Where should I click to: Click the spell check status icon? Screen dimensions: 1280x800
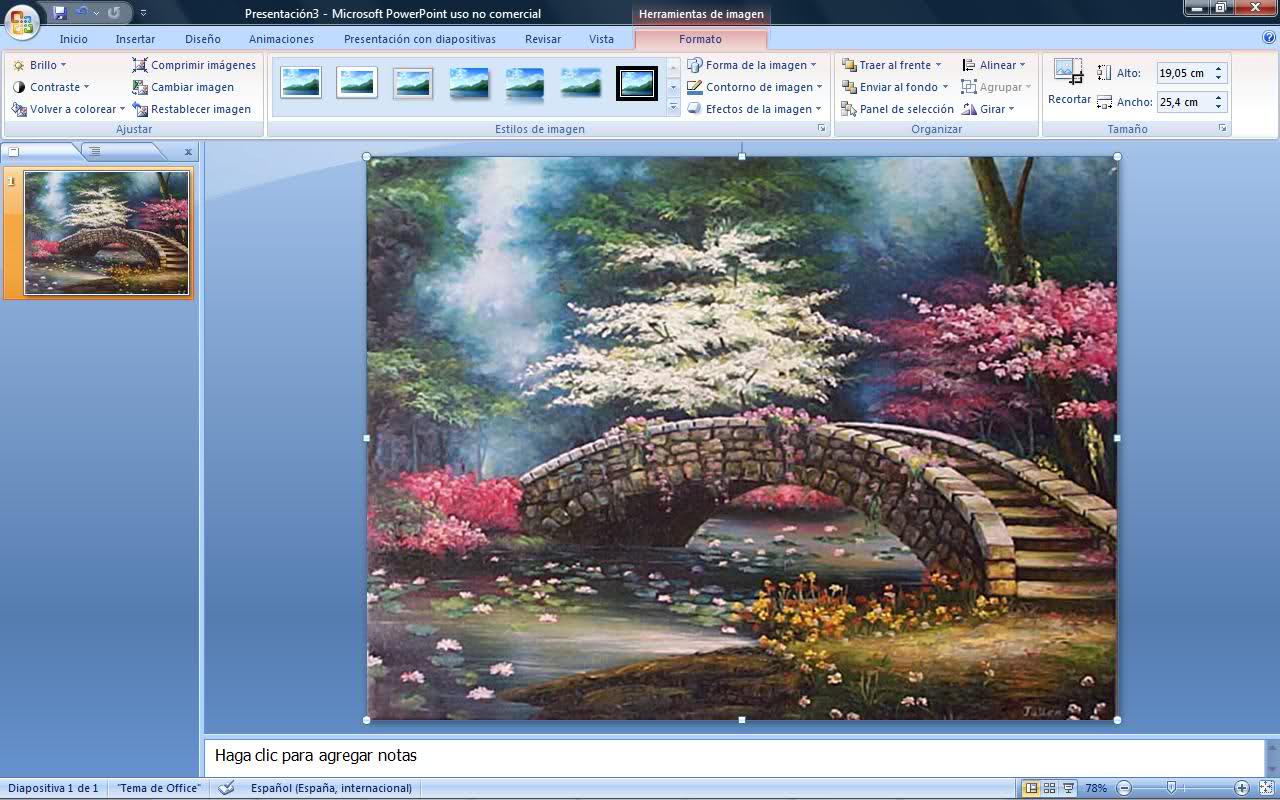click(227, 788)
